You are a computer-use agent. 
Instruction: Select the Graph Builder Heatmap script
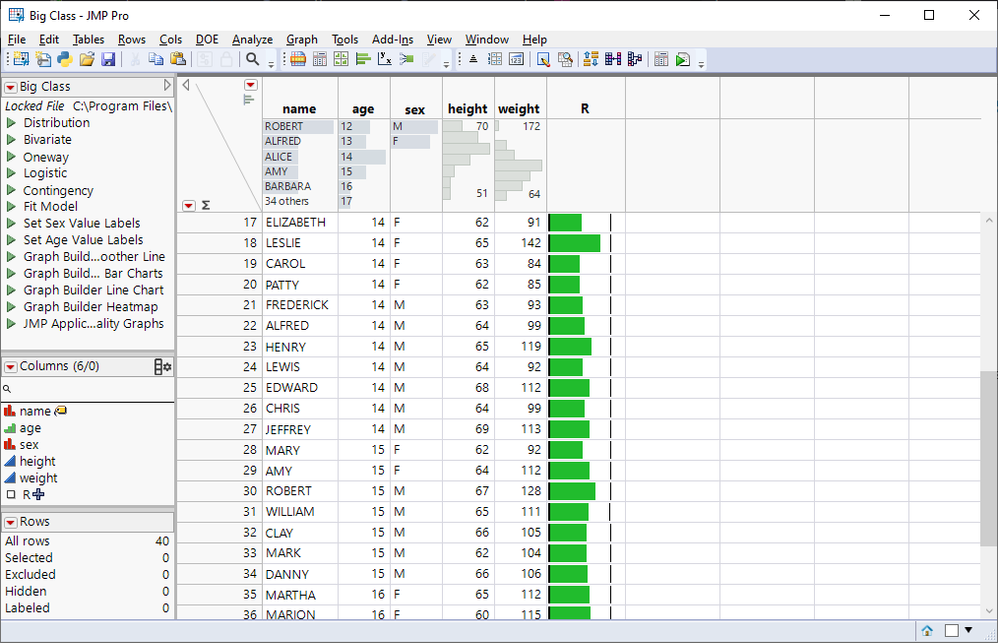coord(90,307)
